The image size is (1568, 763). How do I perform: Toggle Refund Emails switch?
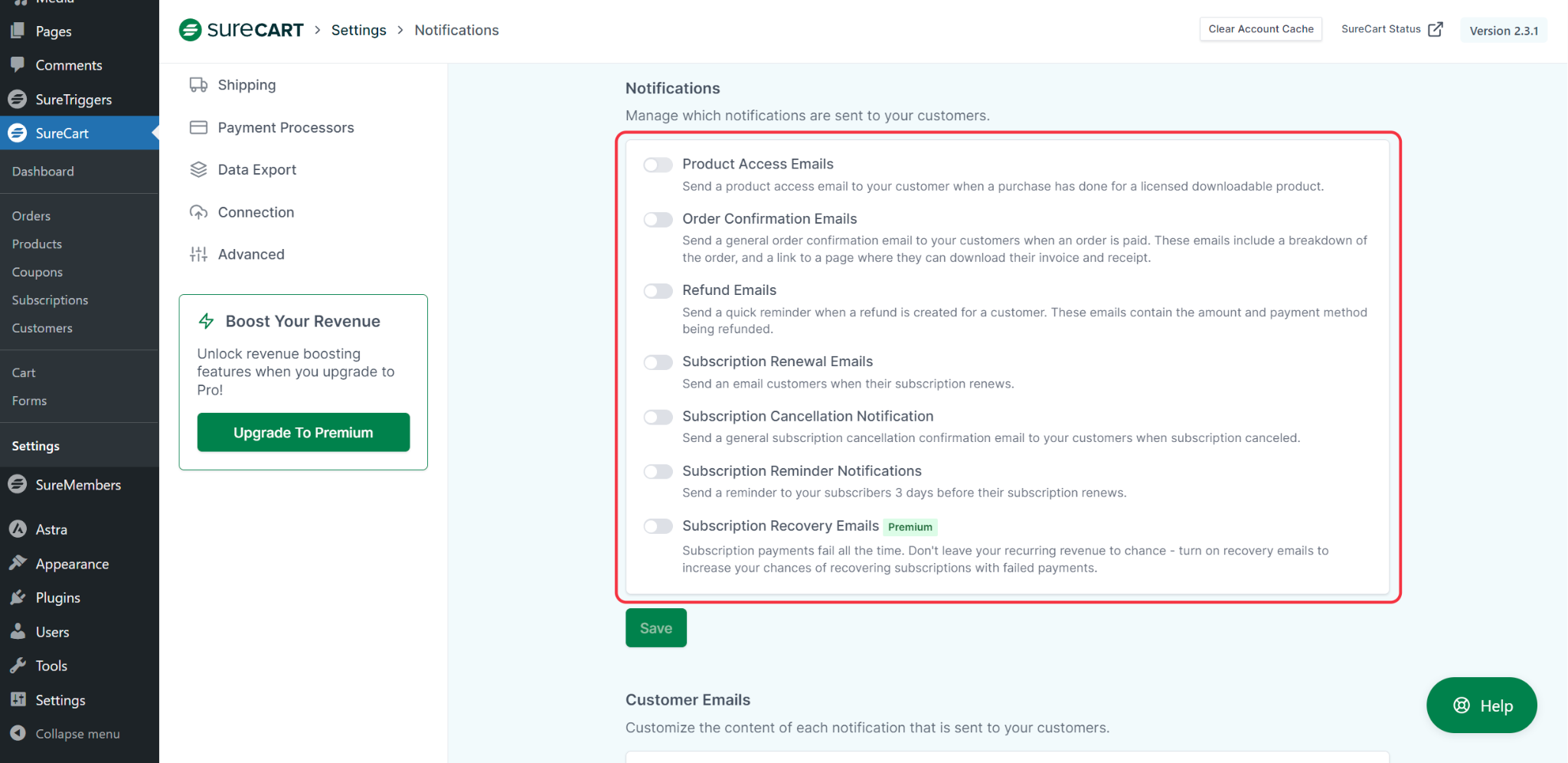[658, 291]
